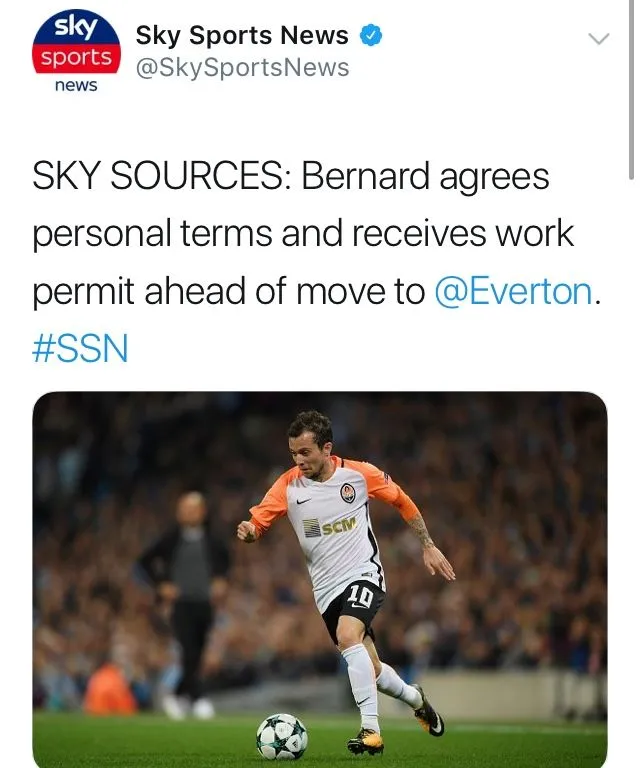Click the club crest on the player's jersey
Image resolution: width=640 pixels, height=768 pixels.
[x=347, y=492]
